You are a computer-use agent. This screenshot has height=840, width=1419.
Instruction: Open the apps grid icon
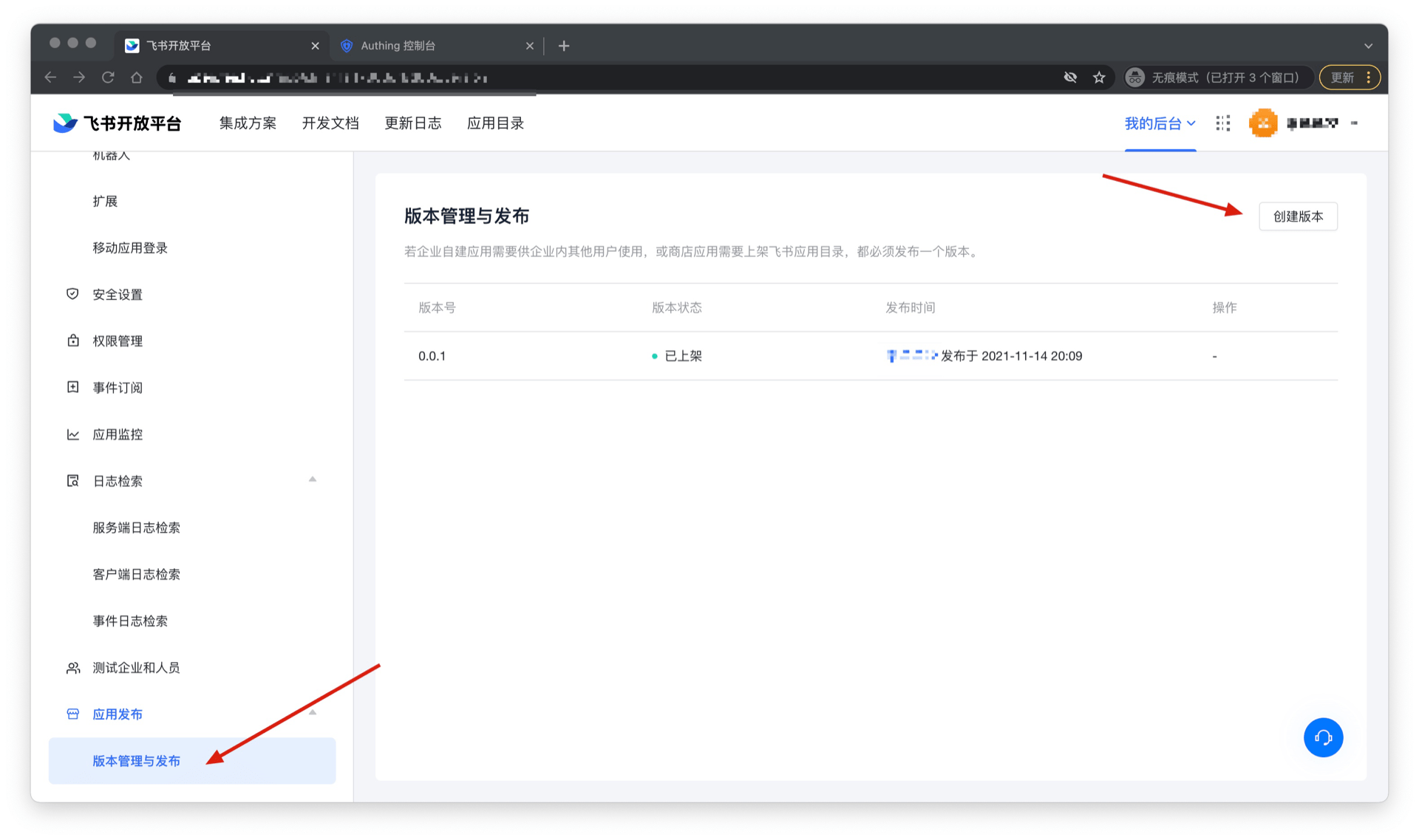point(1223,123)
